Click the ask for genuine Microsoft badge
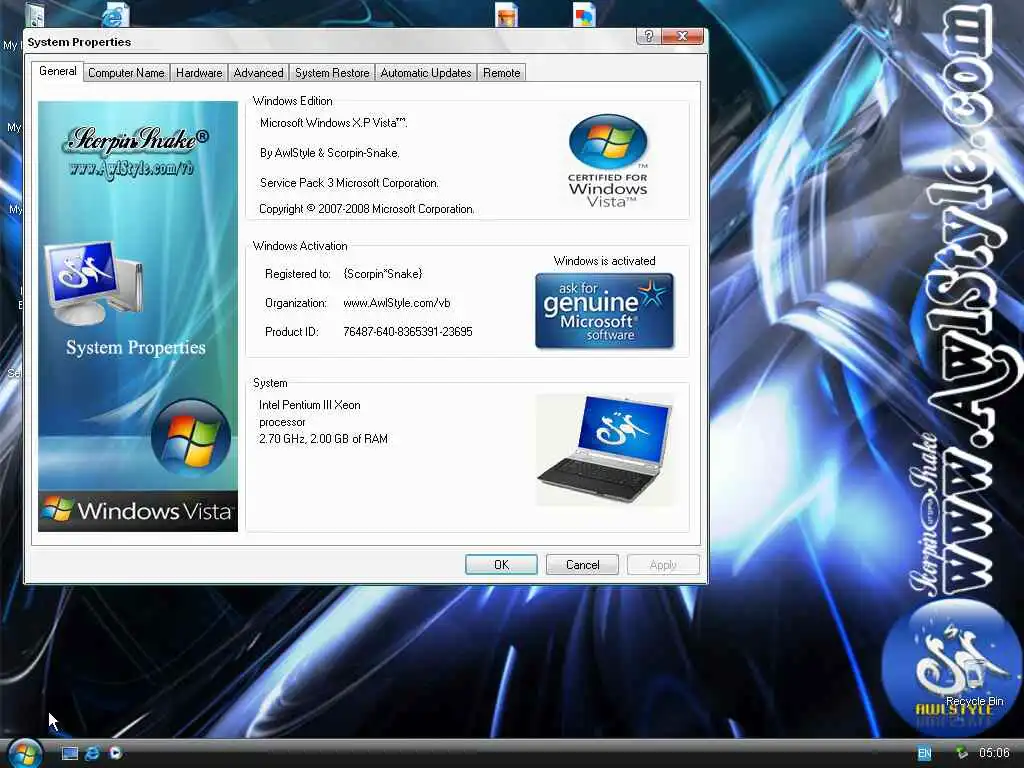The image size is (1024, 768). tap(604, 310)
